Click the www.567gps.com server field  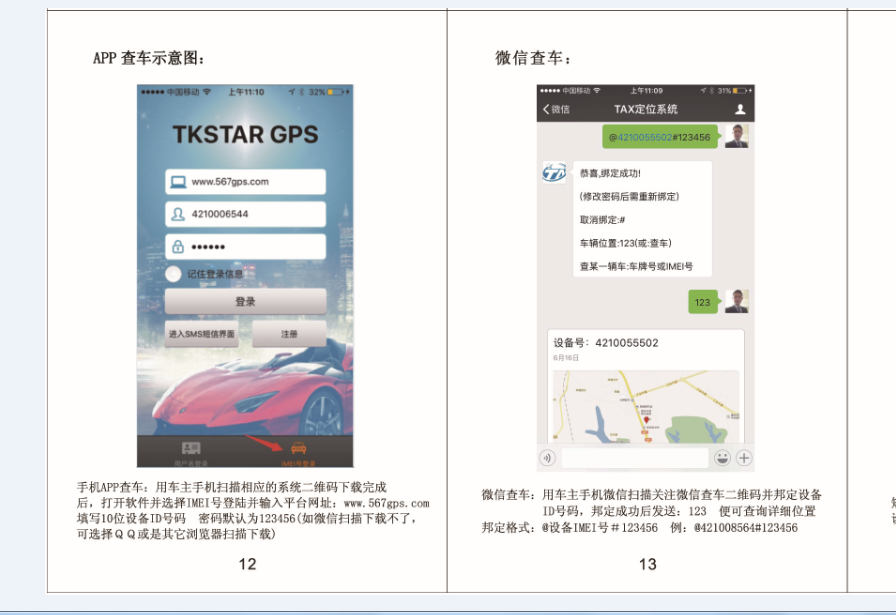pyautogui.click(x=246, y=182)
